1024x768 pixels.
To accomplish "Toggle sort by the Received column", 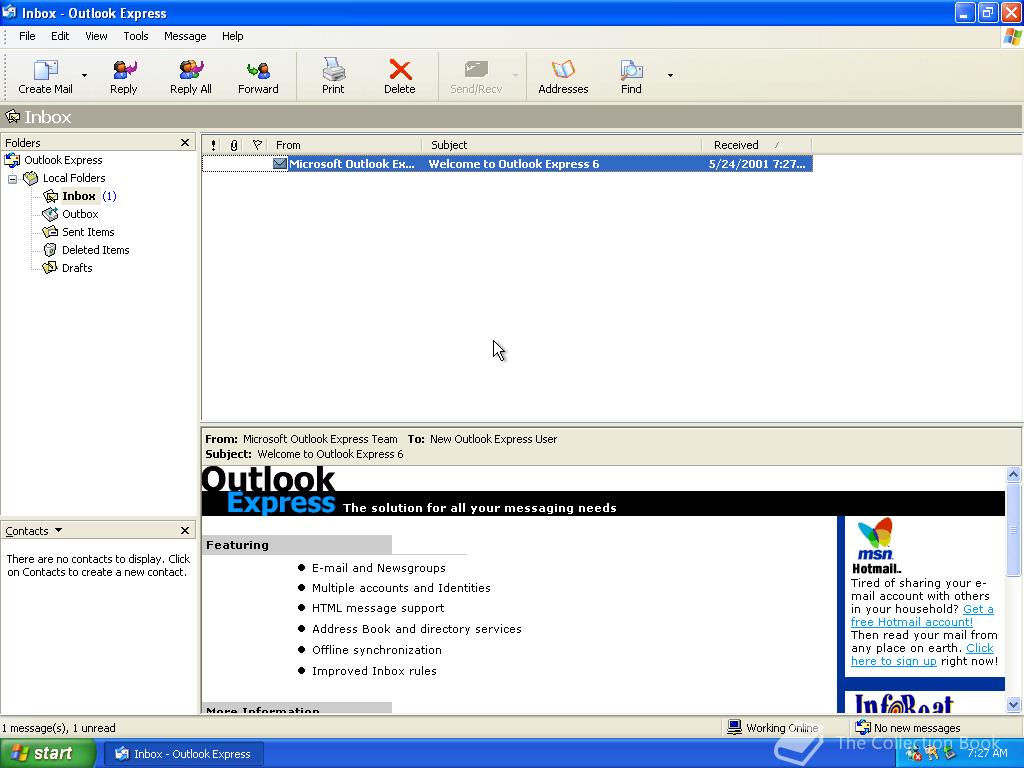I will coord(737,144).
